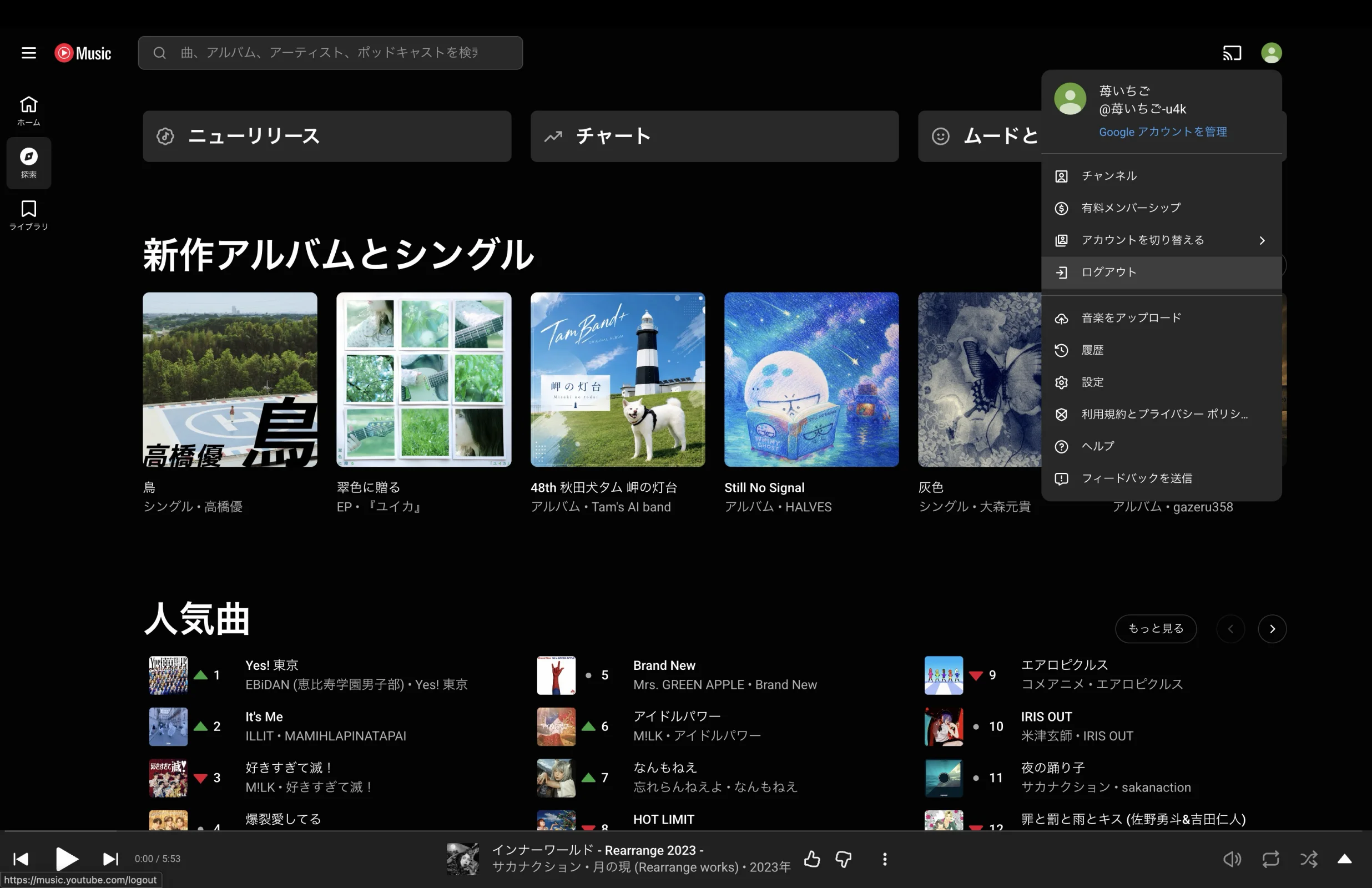Skip to the previous track
This screenshot has height=888, width=1372.
(x=21, y=859)
